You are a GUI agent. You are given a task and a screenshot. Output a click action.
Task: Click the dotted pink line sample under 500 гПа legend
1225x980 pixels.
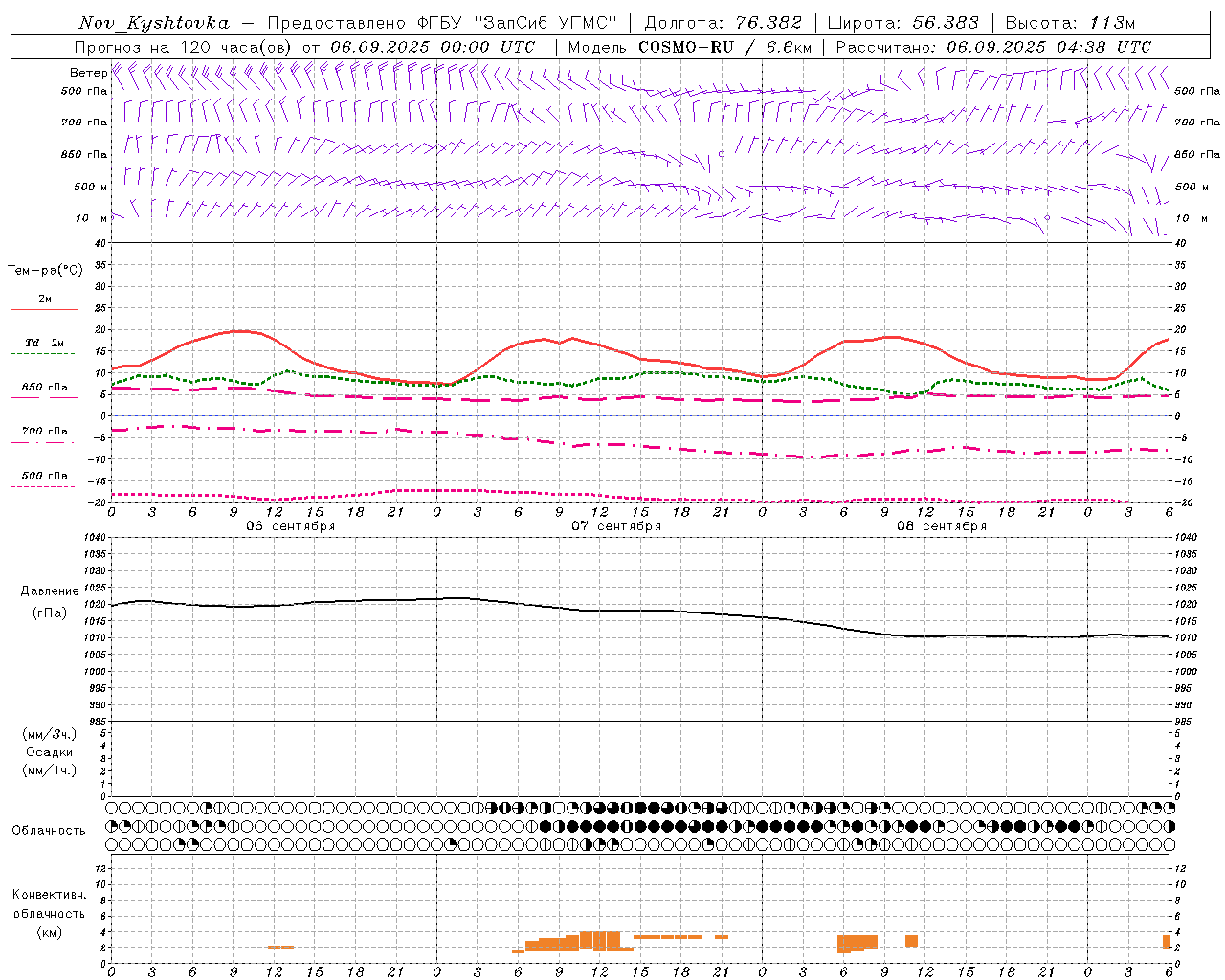click(x=42, y=486)
